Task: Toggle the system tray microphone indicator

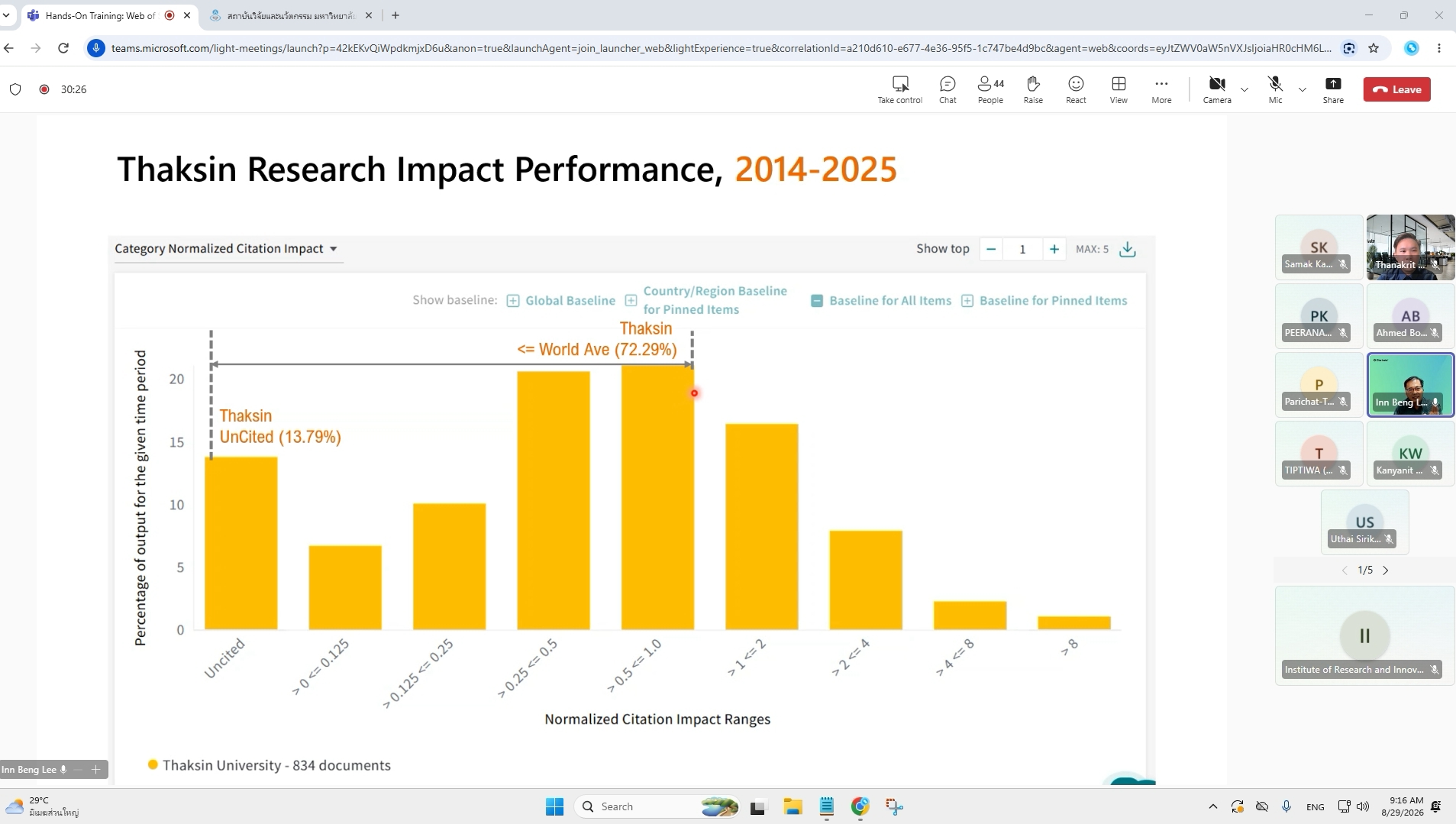Action: (x=1287, y=806)
